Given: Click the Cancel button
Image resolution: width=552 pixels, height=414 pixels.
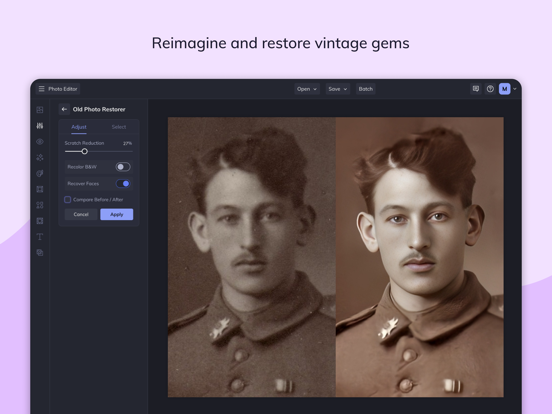Looking at the screenshot, I should click(81, 214).
